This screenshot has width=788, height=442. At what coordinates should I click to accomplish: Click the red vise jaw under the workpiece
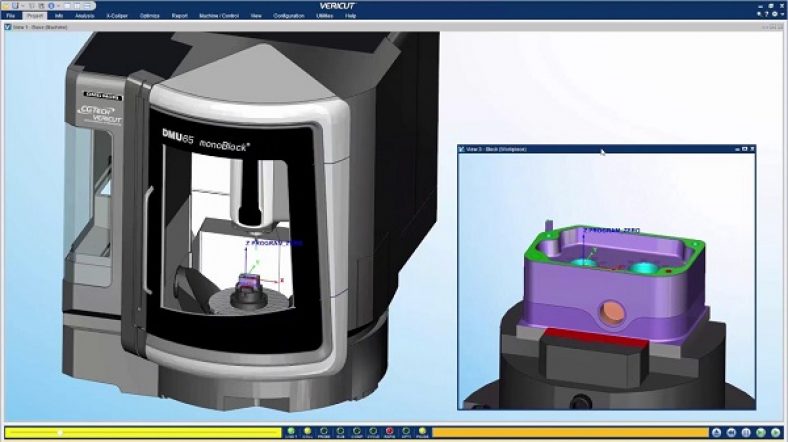point(596,339)
